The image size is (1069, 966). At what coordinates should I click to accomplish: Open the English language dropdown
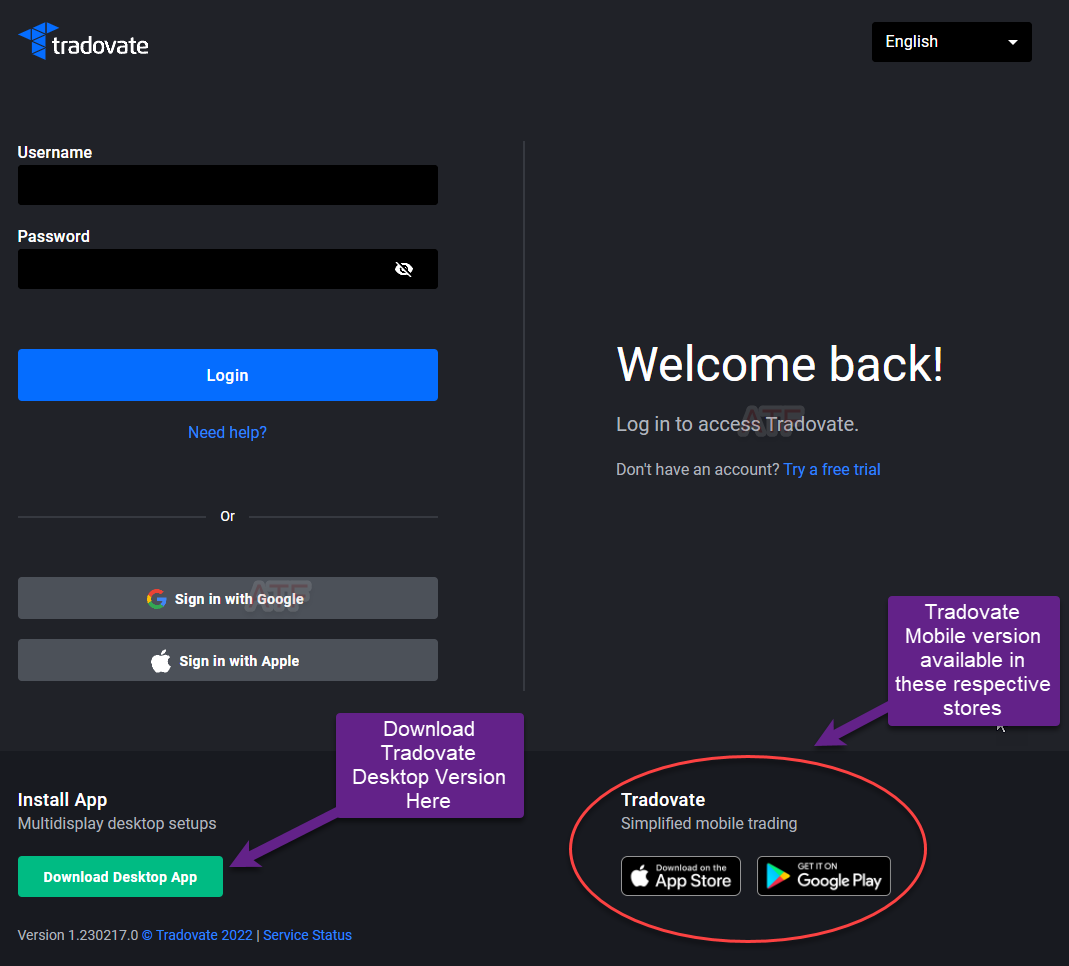[x=951, y=42]
